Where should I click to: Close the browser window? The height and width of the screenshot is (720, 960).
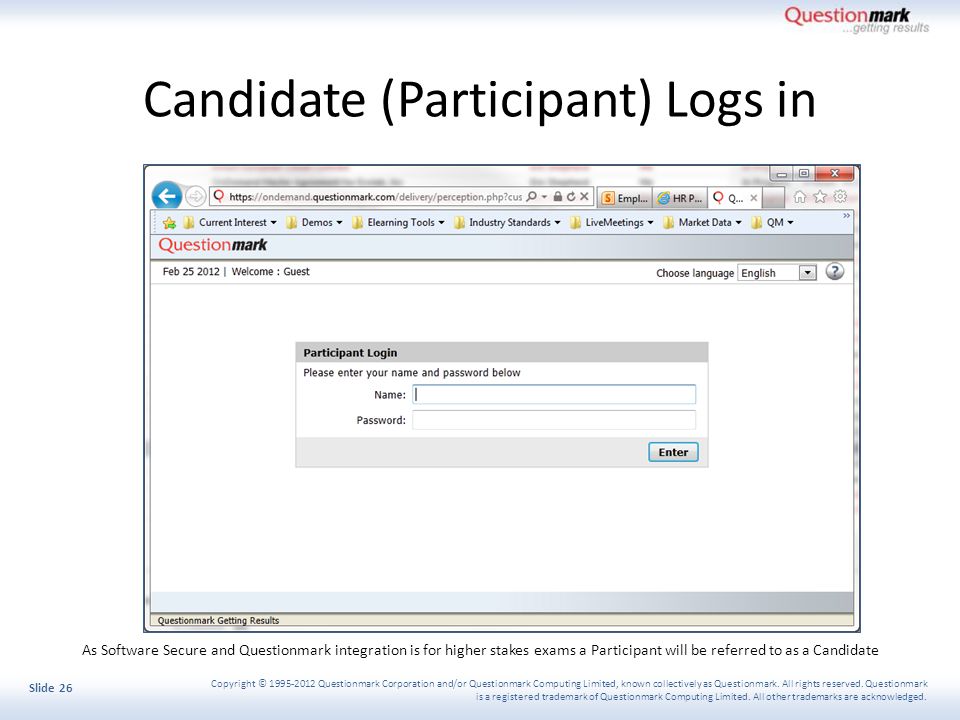[x=834, y=174]
